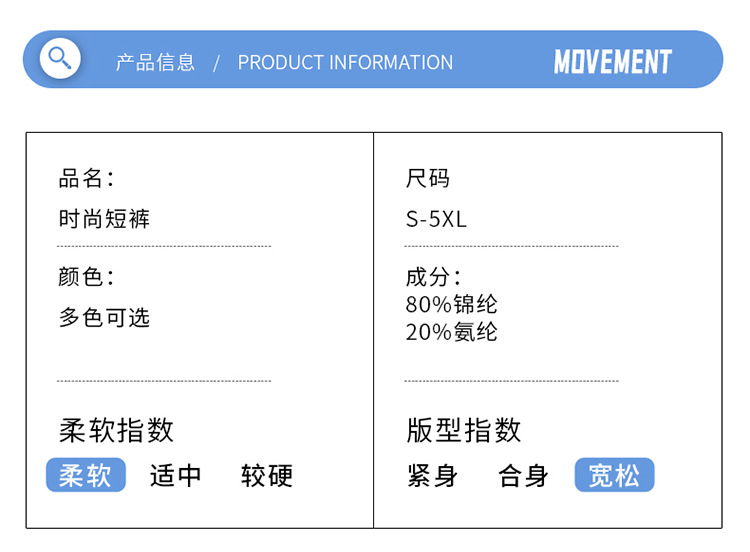Choose the 紧身 fit option
750x552 pixels.
433,475
